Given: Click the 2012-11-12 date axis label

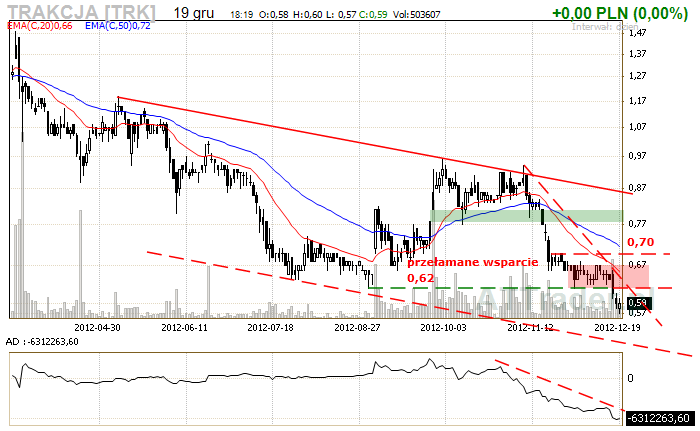Looking at the screenshot, I should coord(530,327).
